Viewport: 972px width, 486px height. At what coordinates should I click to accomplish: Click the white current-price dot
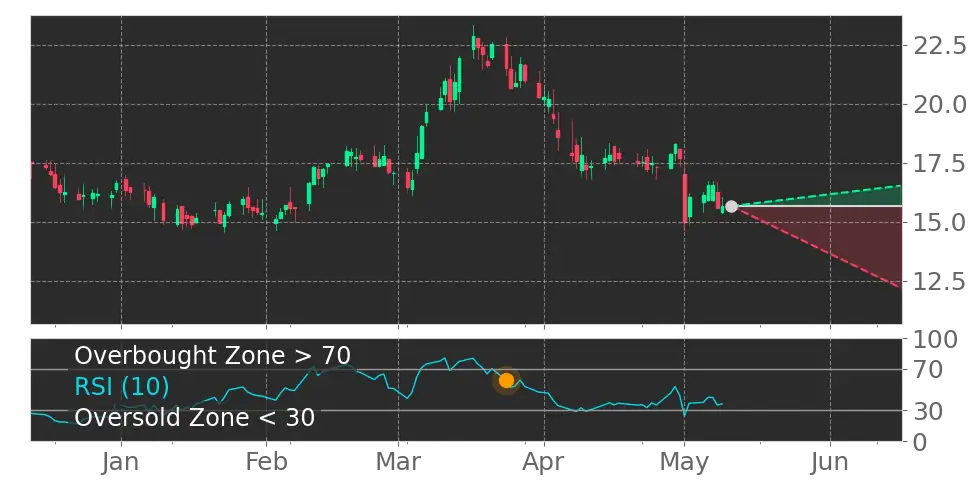click(731, 206)
